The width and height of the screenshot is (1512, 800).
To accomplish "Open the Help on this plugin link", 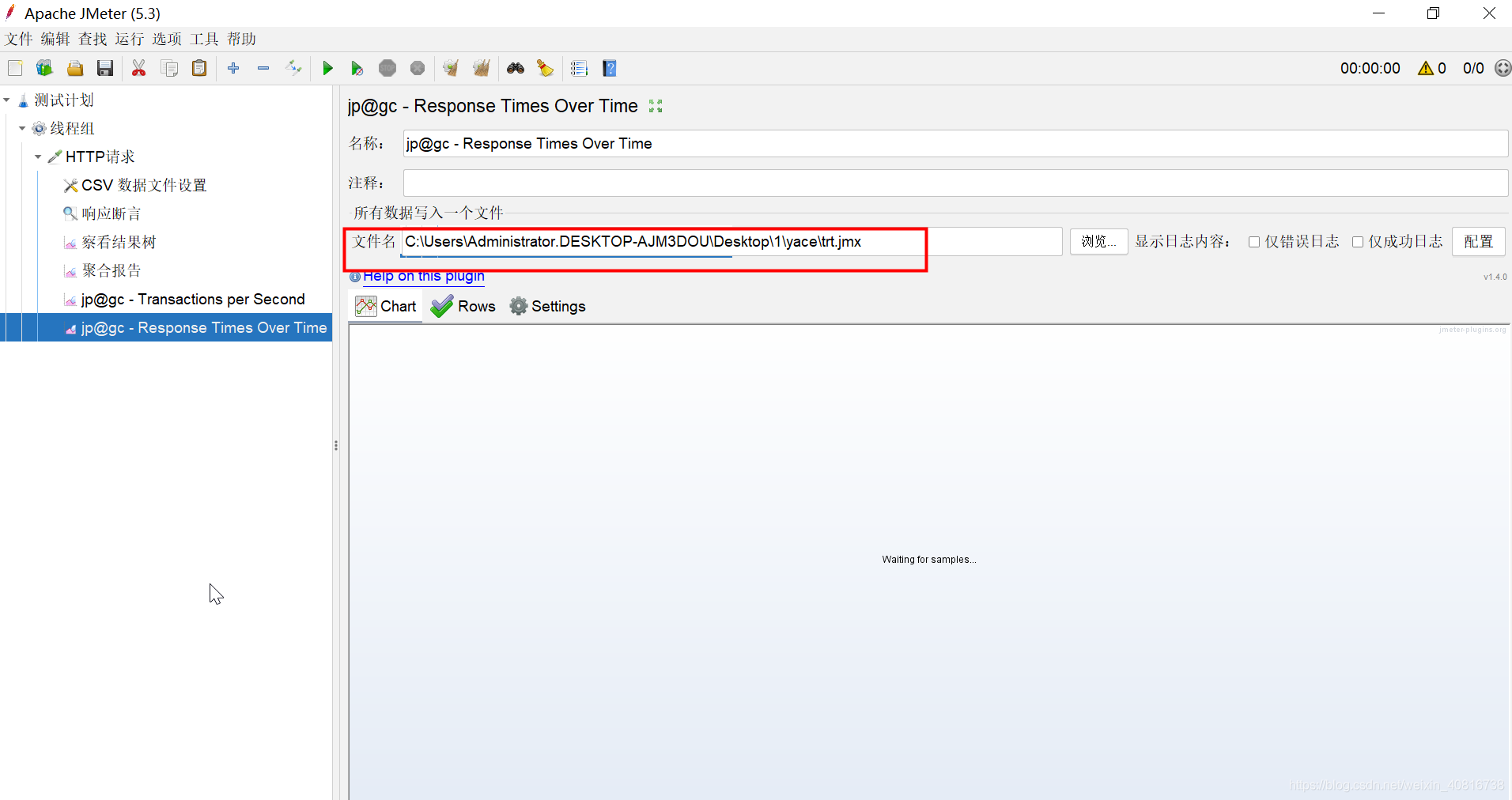I will click(x=424, y=276).
